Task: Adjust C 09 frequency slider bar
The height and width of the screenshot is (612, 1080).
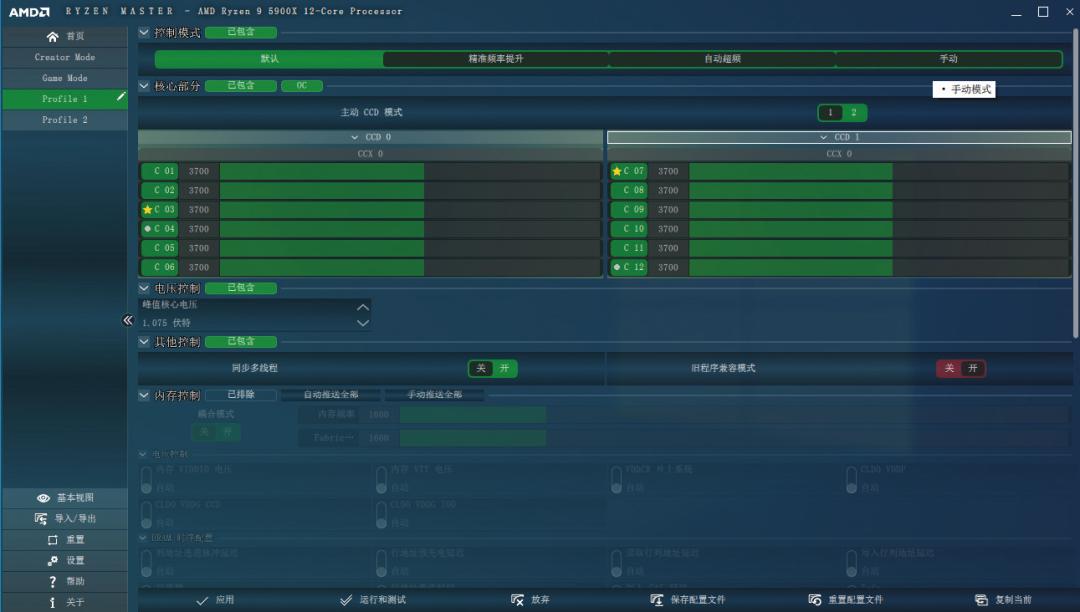Action: tap(879, 209)
